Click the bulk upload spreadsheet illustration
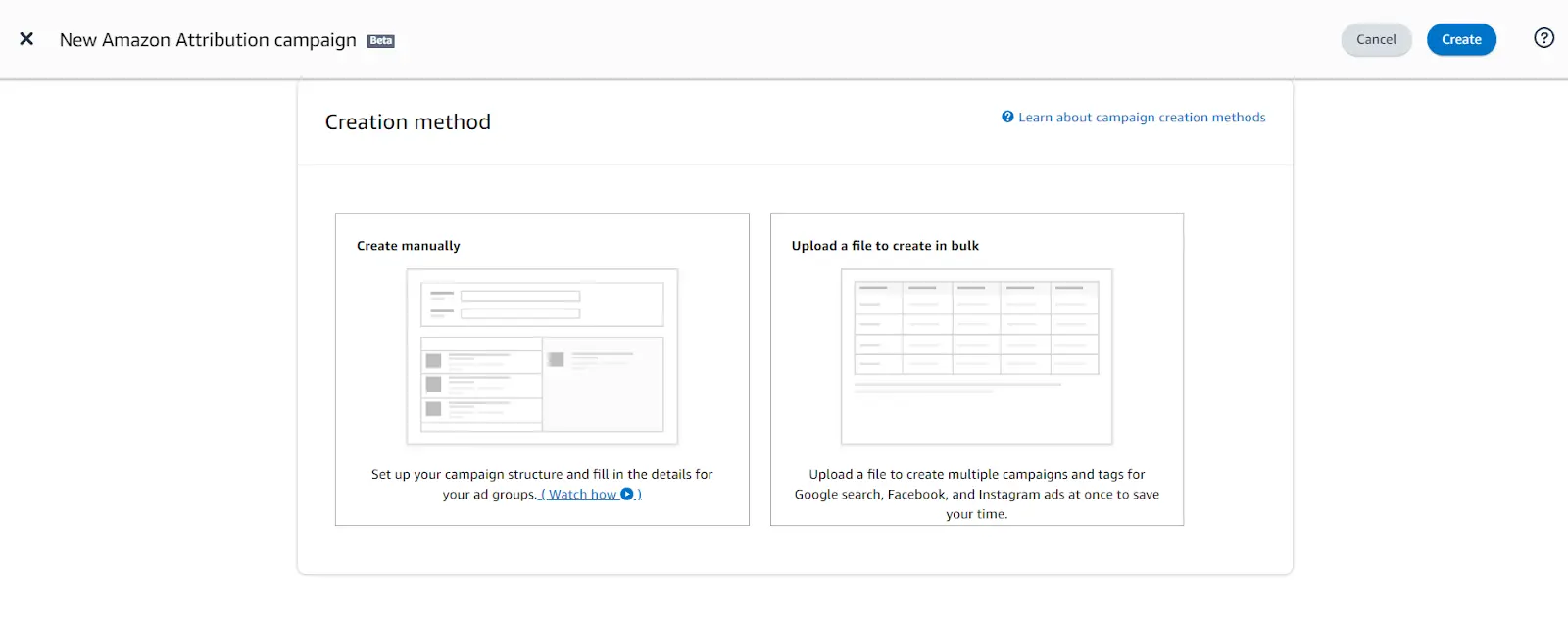The height and width of the screenshot is (618, 1568). coord(977,357)
